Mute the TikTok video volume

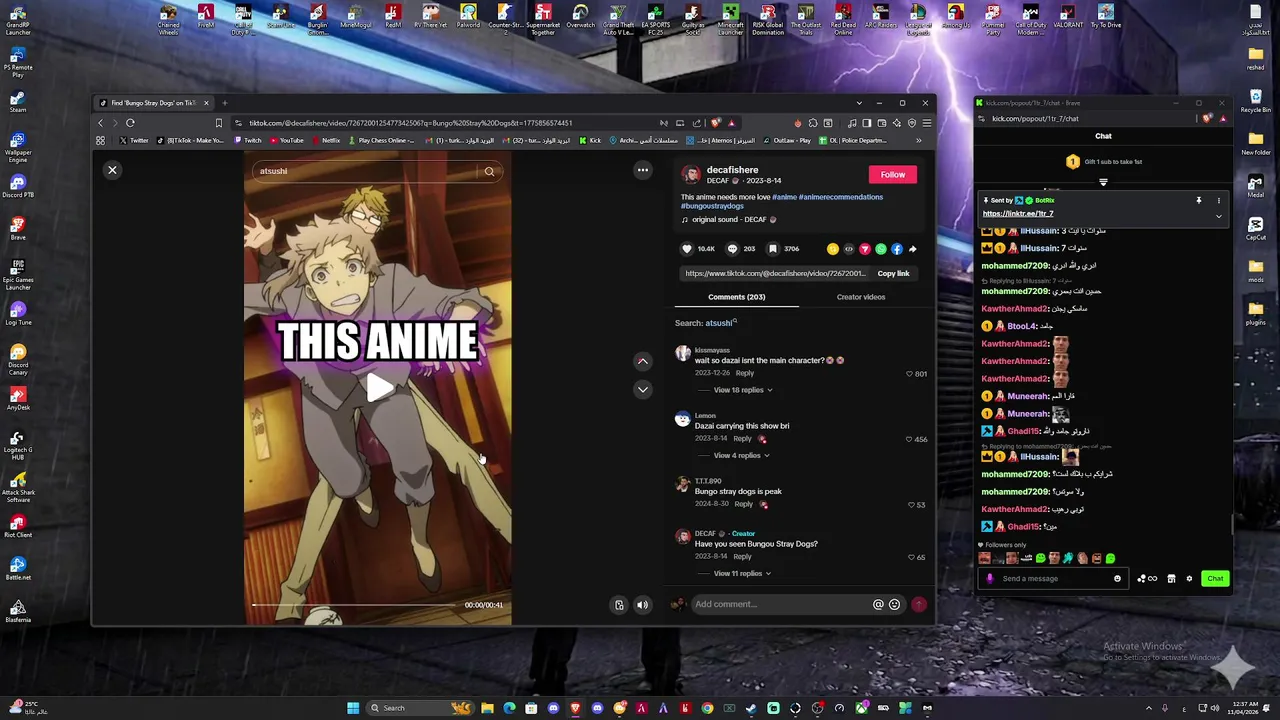643,605
